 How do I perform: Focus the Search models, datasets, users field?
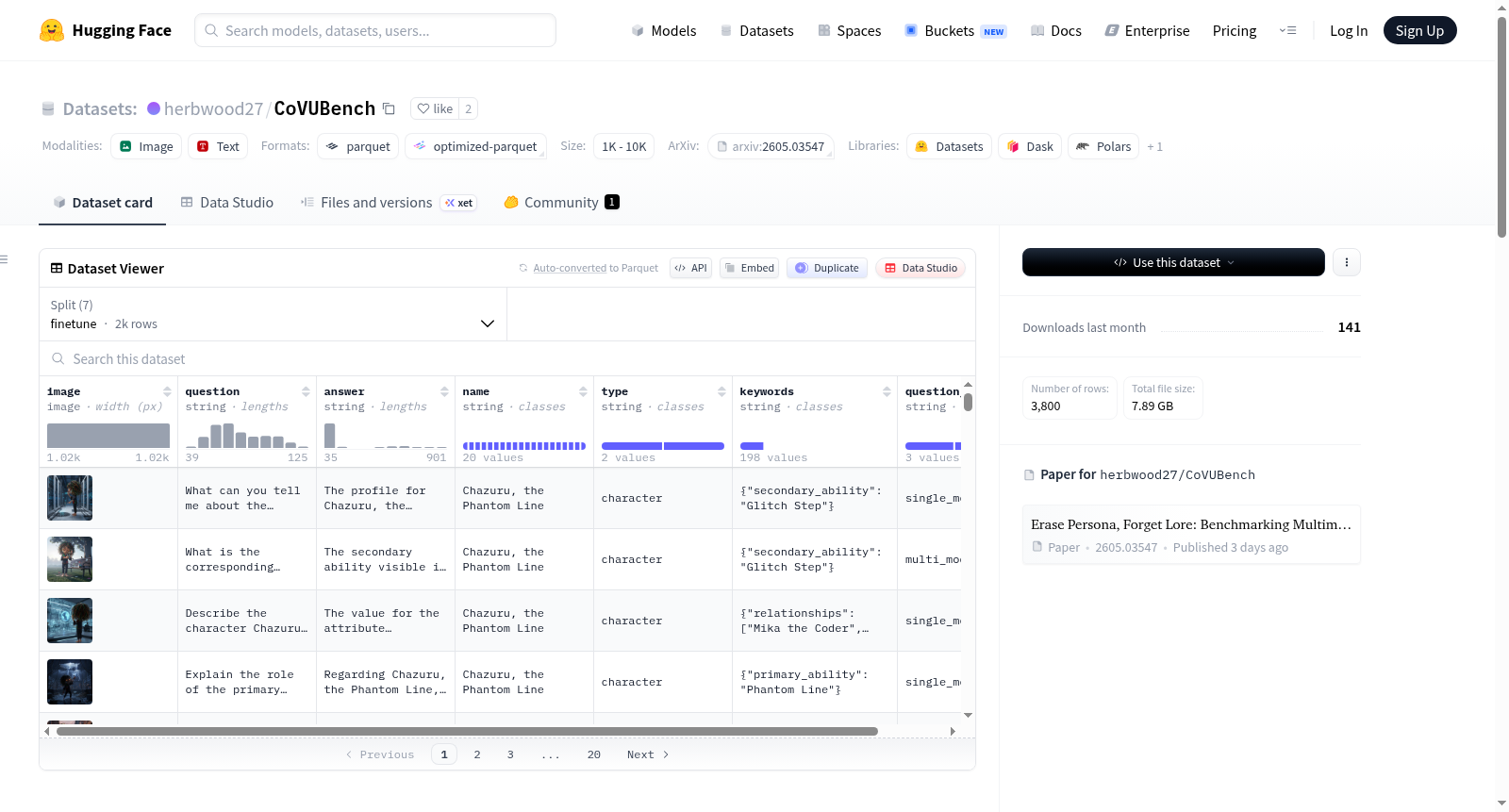375,30
